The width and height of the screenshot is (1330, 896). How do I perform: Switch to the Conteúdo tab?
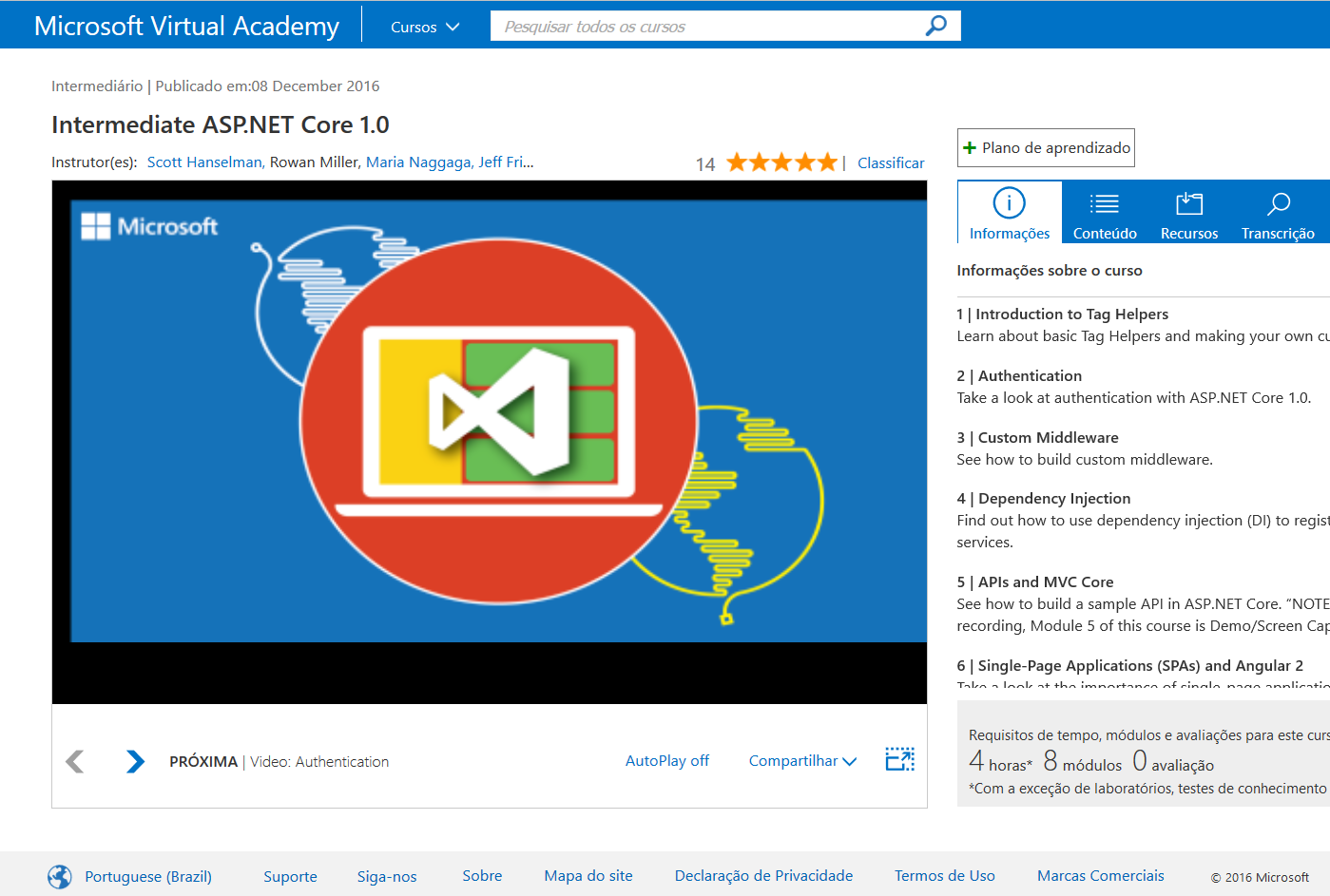tap(1105, 213)
